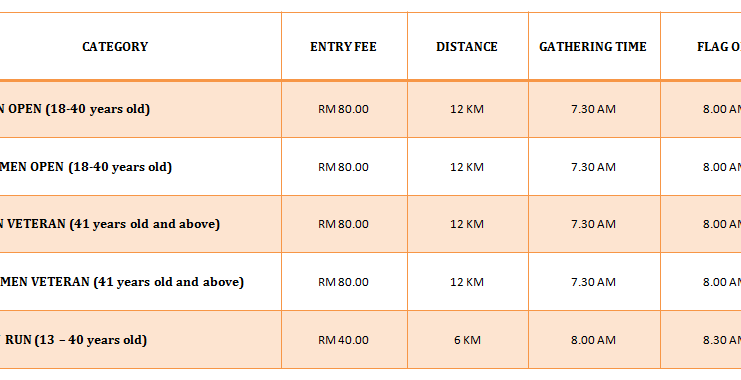This screenshot has width=741, height=380.
Task: Click VETERAN (41 years old and above) in third row
Action: (110, 224)
